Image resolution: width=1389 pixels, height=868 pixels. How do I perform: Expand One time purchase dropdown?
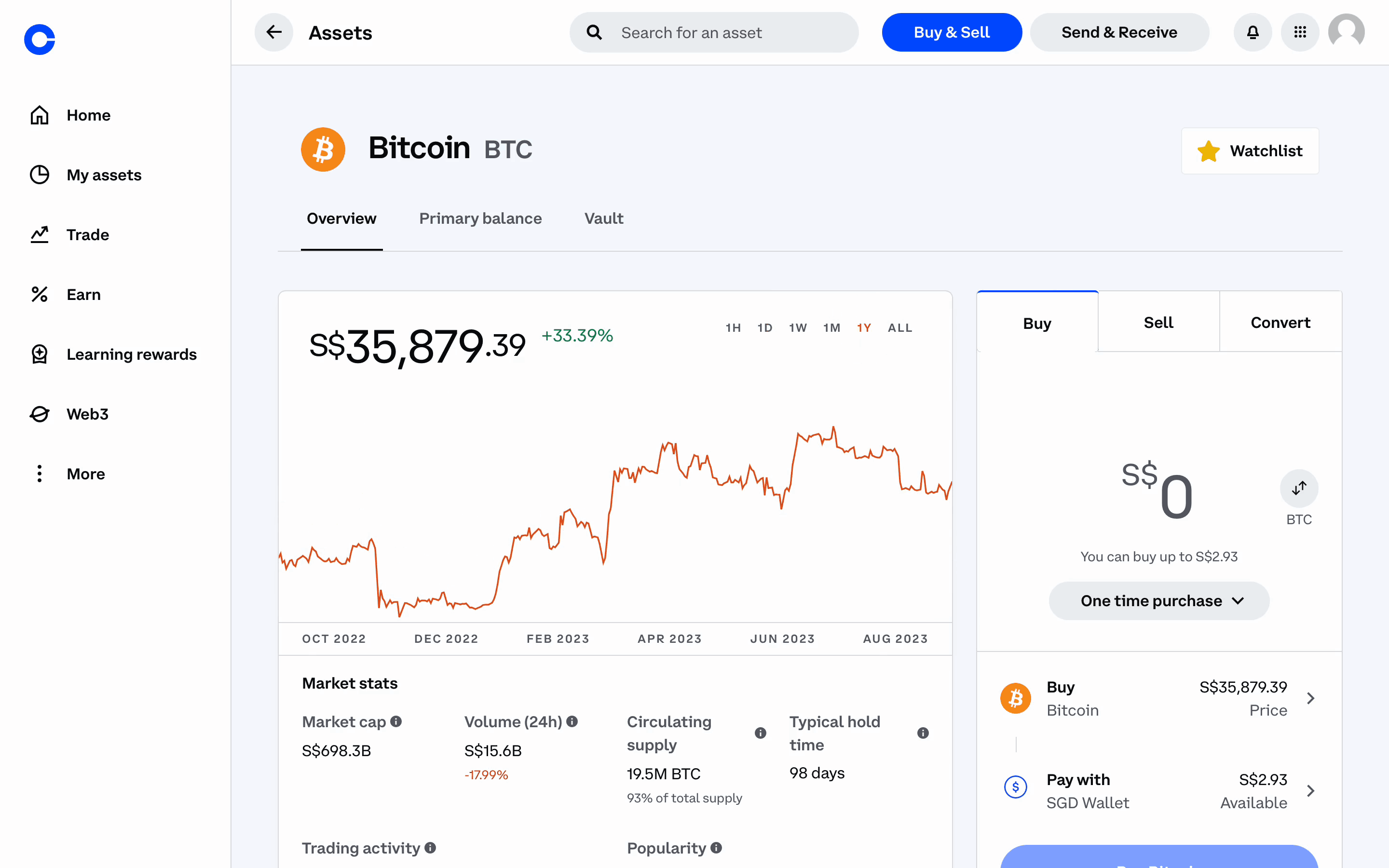(x=1159, y=601)
